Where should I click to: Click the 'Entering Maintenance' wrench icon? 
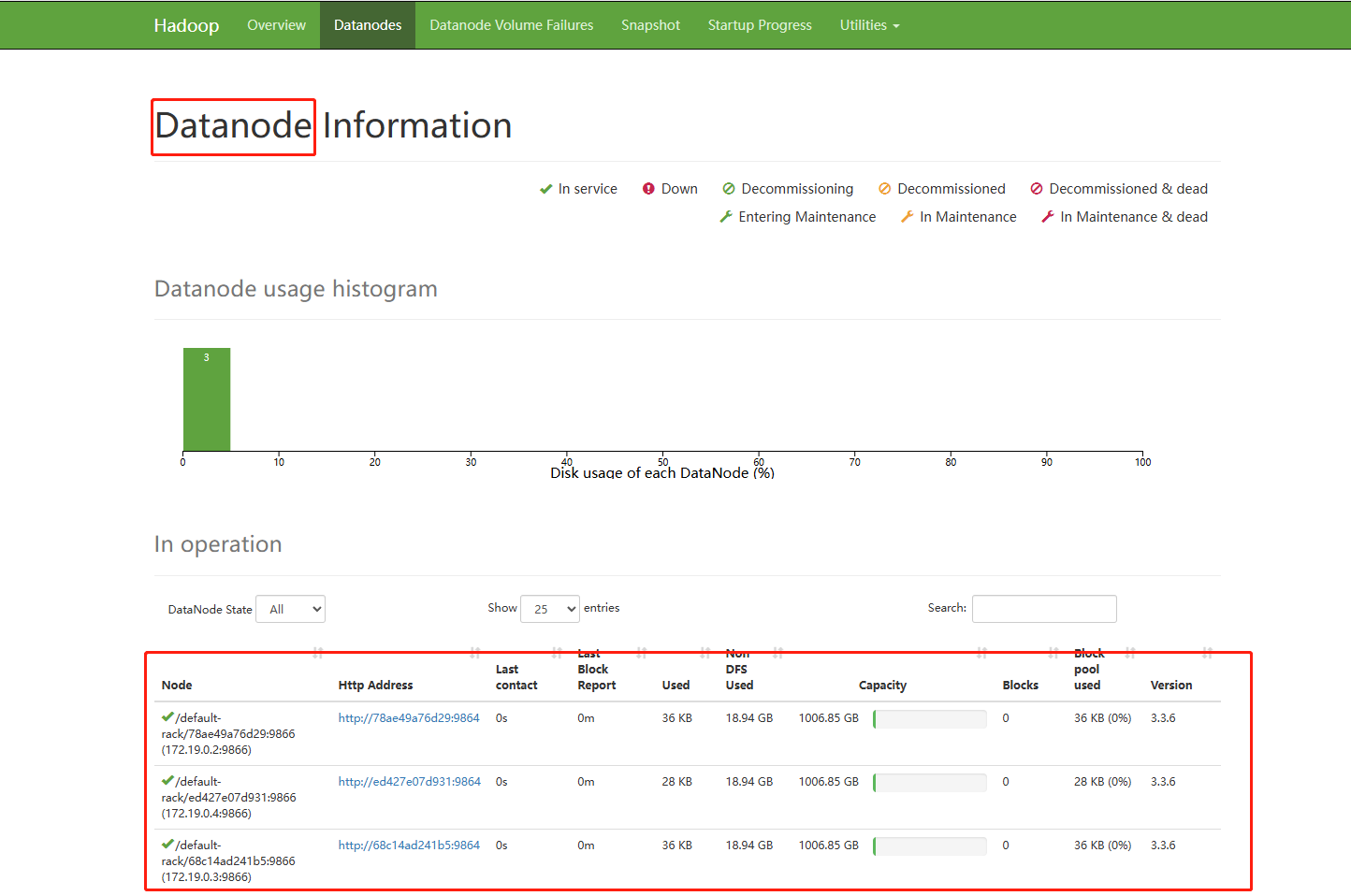[726, 216]
